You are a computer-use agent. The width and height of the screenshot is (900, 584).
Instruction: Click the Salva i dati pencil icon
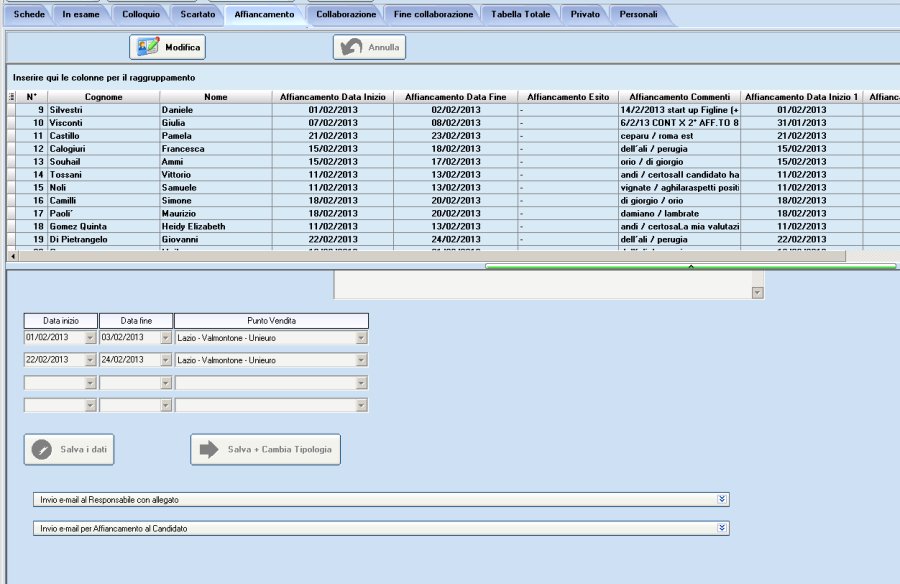point(42,450)
